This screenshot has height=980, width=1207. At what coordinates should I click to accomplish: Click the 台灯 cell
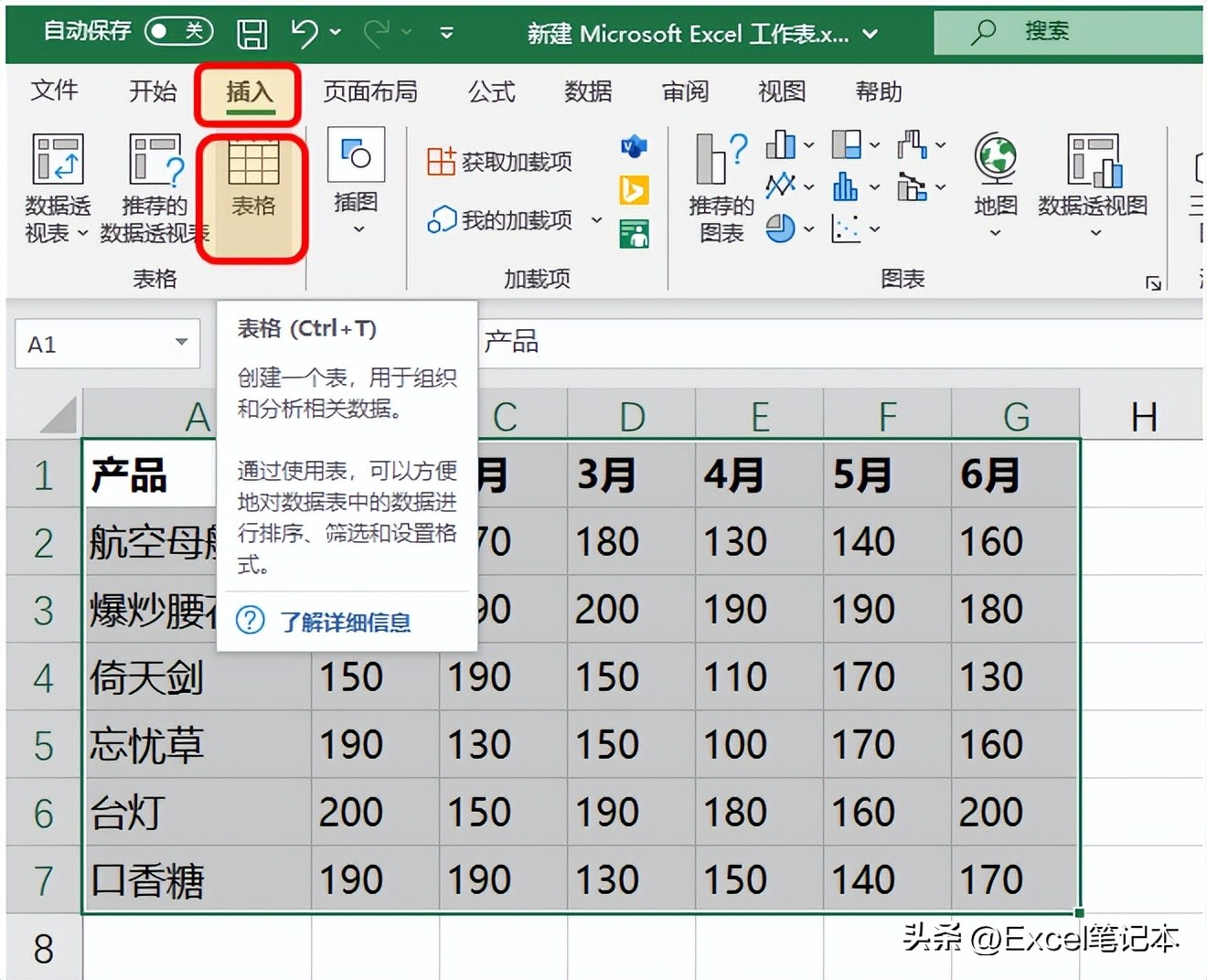pyautogui.click(x=198, y=813)
